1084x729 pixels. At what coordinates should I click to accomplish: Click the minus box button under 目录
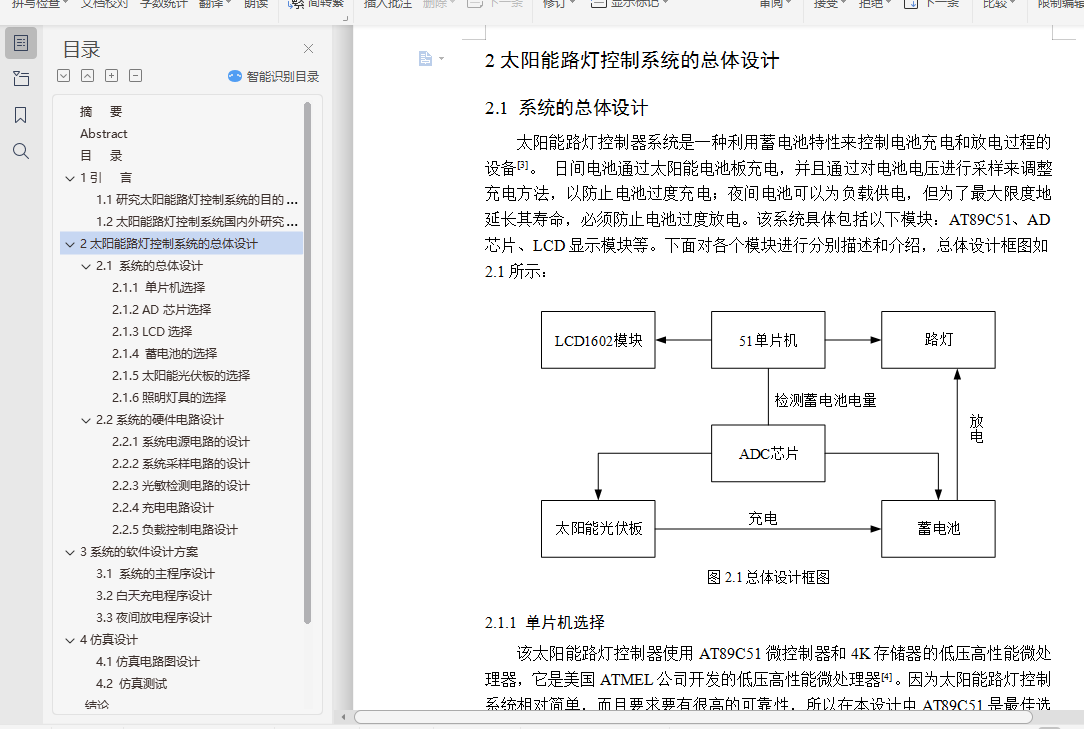pos(136,76)
